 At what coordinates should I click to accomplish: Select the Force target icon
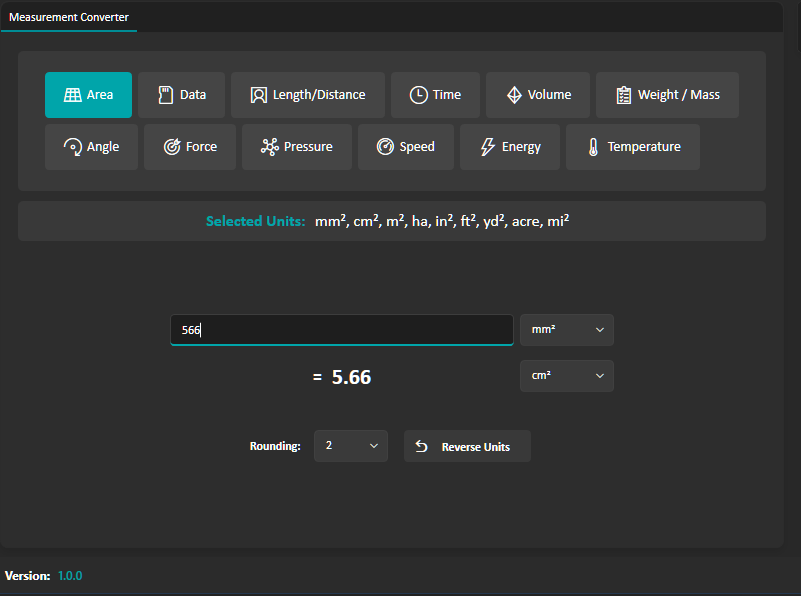tap(172, 147)
